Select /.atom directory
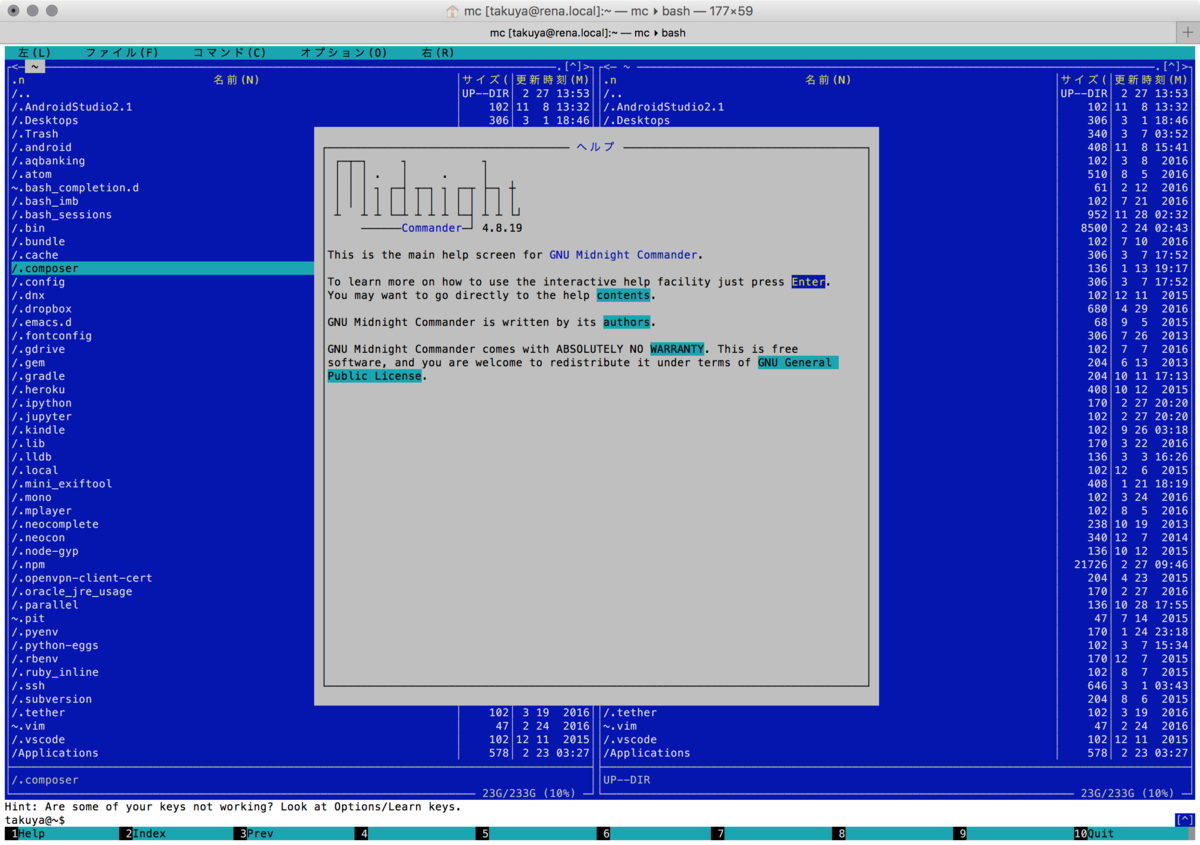Image resolution: width=1200 pixels, height=845 pixels. click(x=32, y=175)
